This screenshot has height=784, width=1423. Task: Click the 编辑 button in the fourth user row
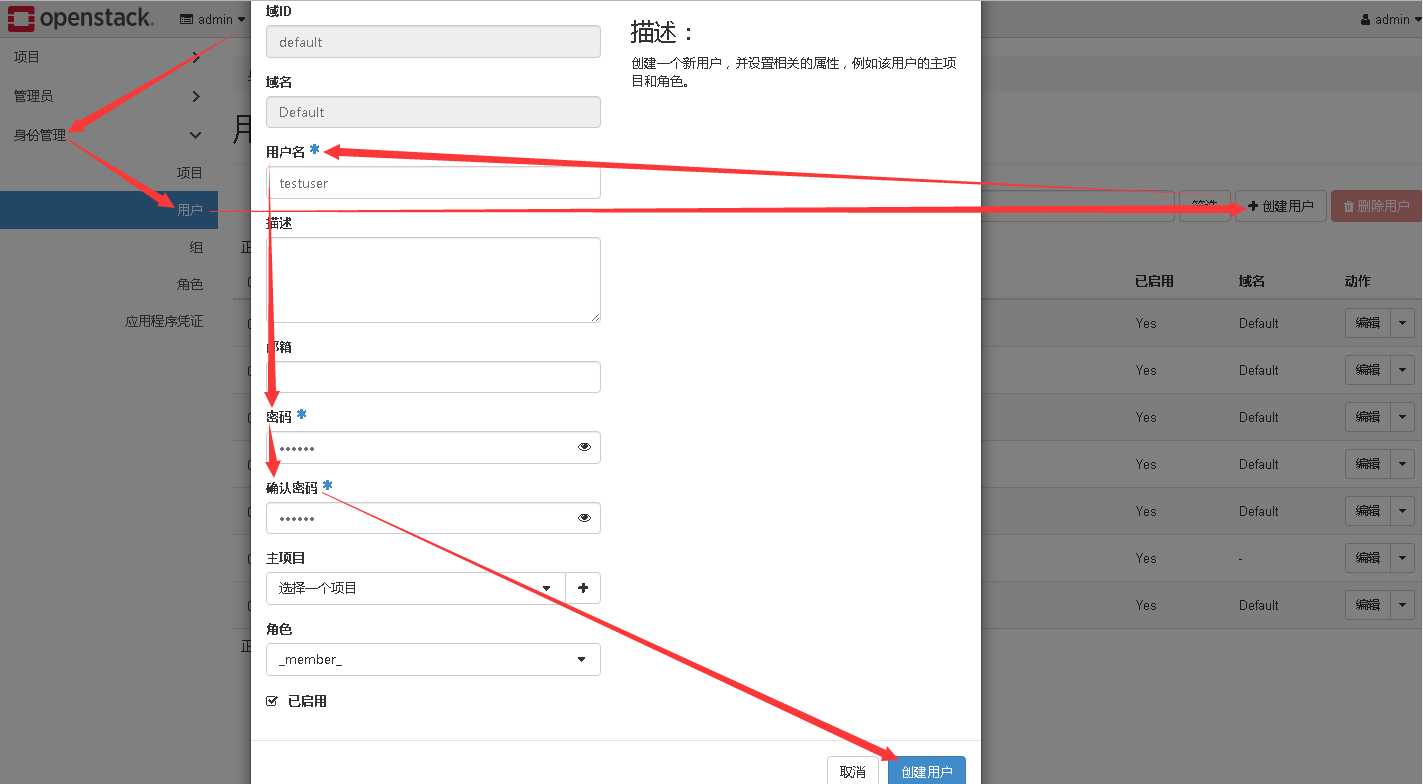pyautogui.click(x=1368, y=464)
